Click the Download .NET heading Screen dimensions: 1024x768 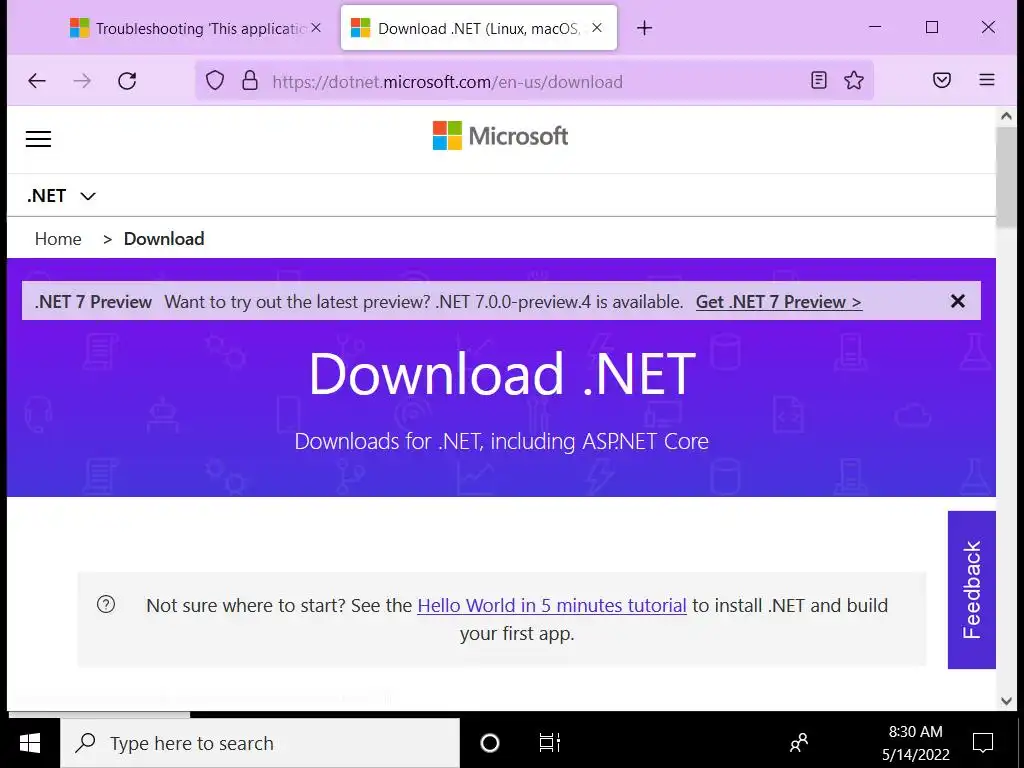click(502, 374)
